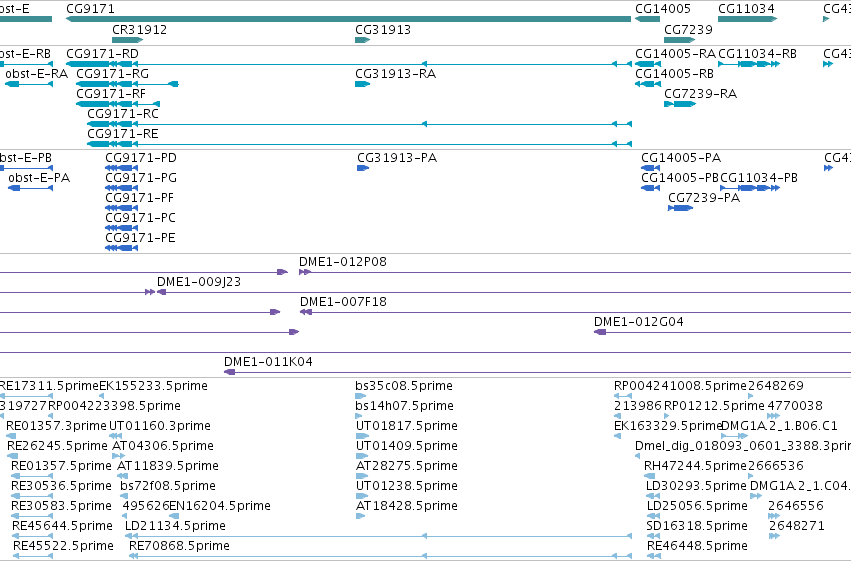The width and height of the screenshot is (851, 561).
Task: Select the obst-E-PA protein label
Action: click(39, 178)
